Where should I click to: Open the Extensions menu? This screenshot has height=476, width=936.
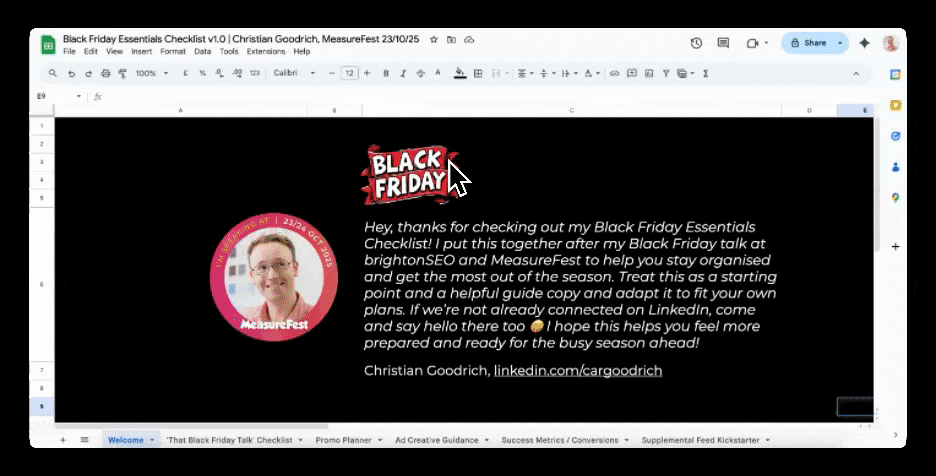(266, 51)
